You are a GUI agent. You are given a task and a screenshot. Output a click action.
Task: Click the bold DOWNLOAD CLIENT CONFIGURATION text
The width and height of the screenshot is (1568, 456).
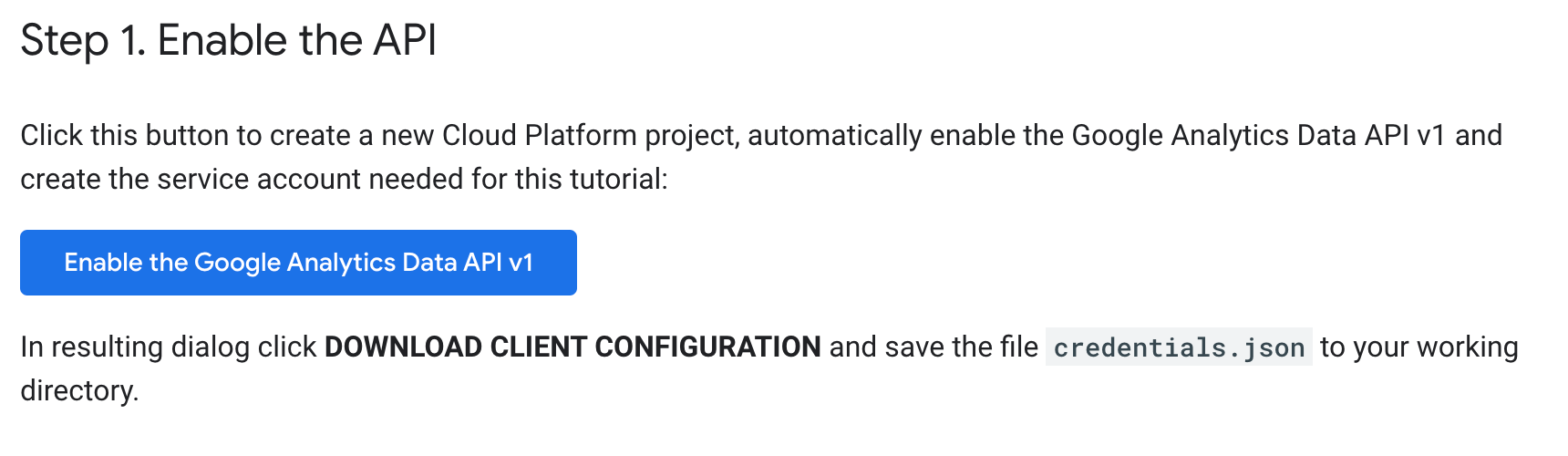(x=573, y=347)
